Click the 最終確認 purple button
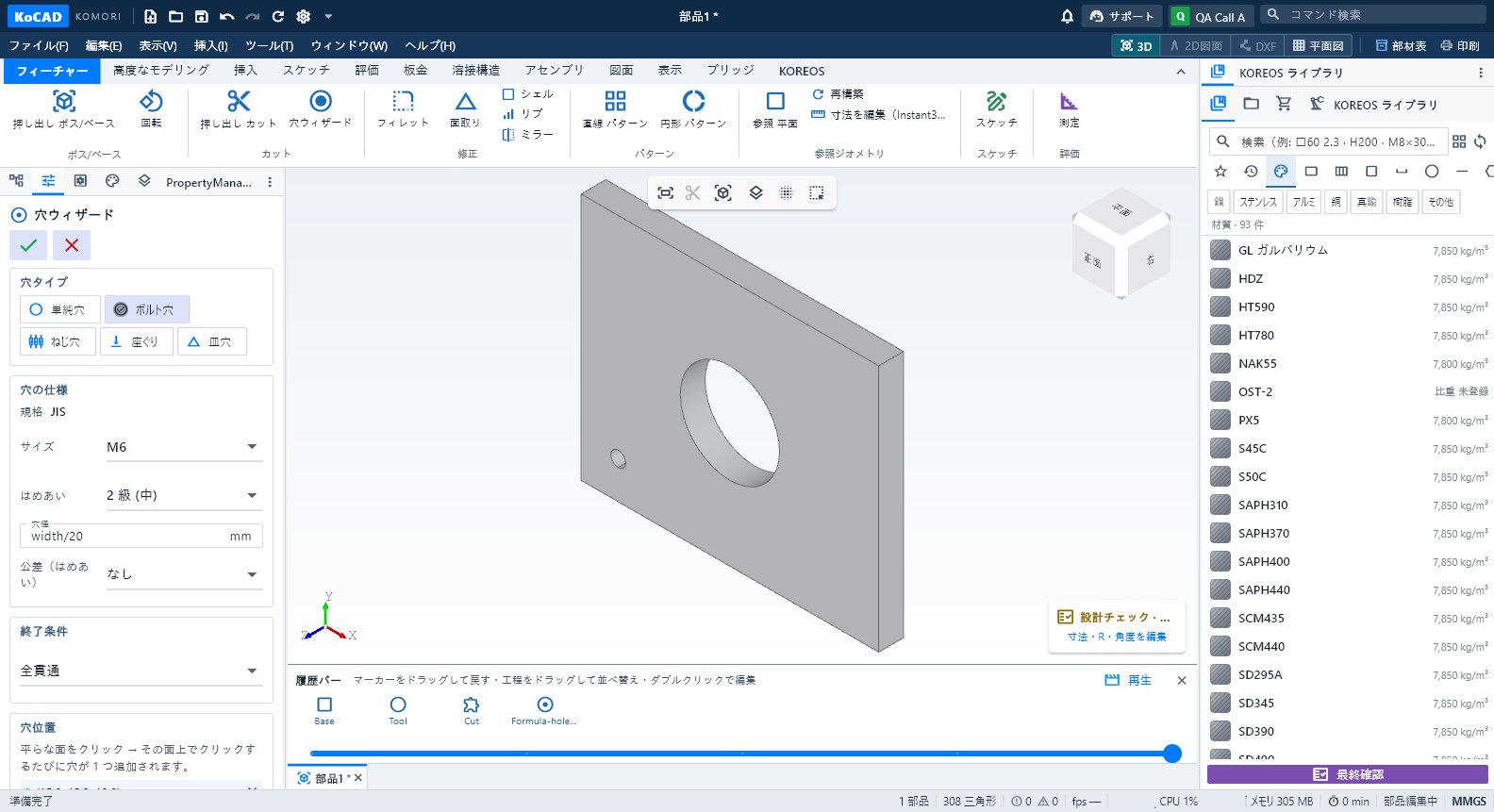This screenshot has height=812, width=1494. (1348, 774)
